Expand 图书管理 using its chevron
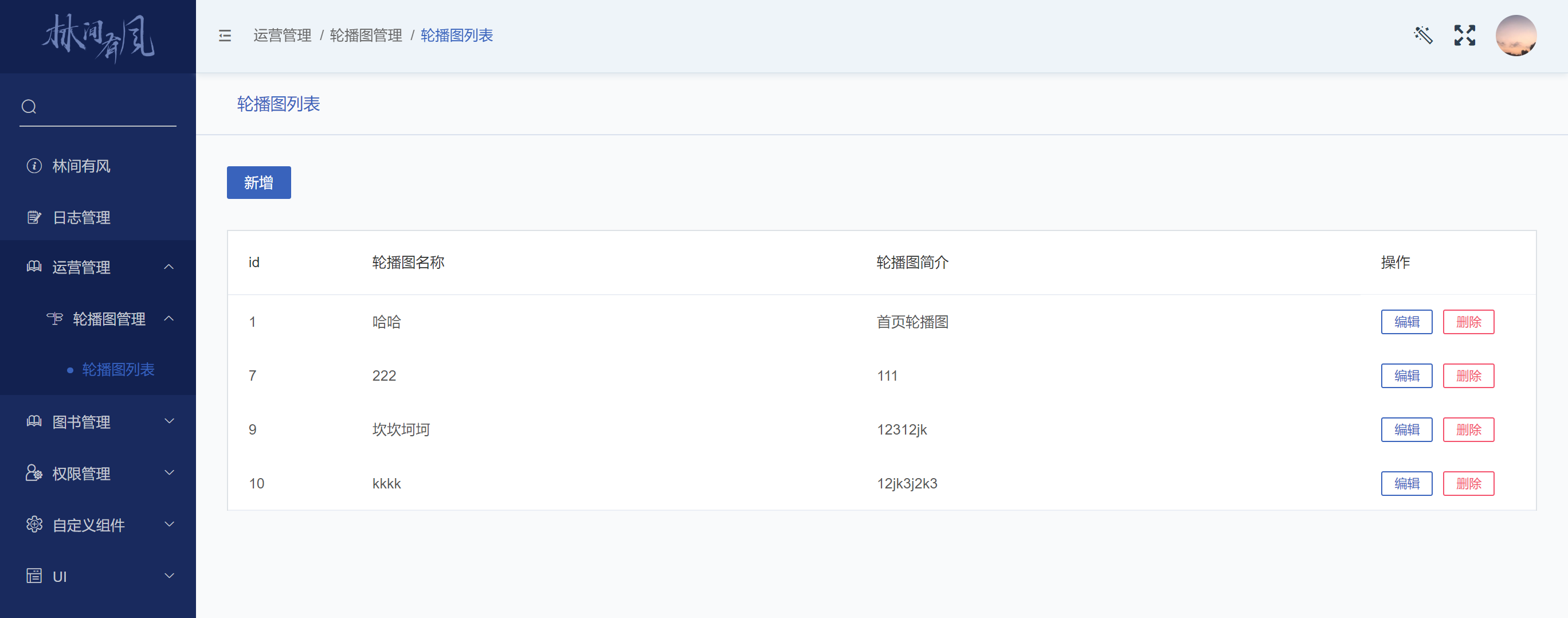This screenshot has height=618, width=1568. pyautogui.click(x=169, y=421)
